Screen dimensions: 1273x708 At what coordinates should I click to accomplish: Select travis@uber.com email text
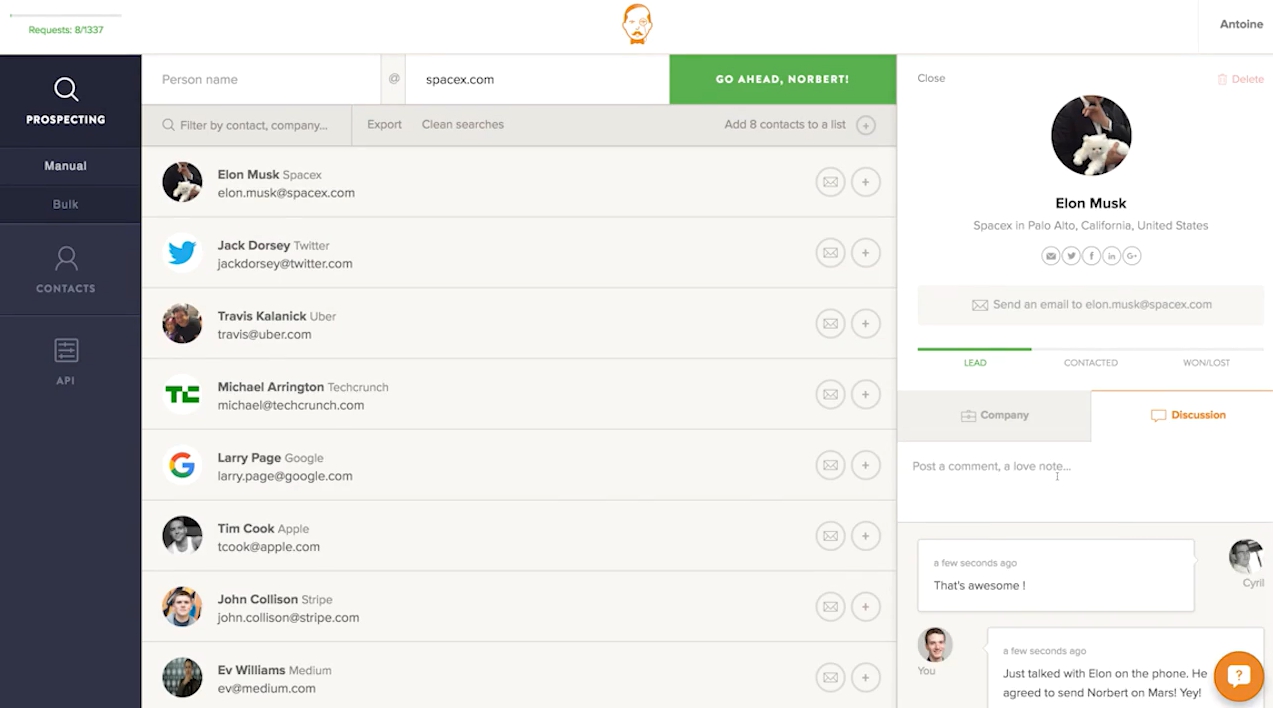click(265, 335)
